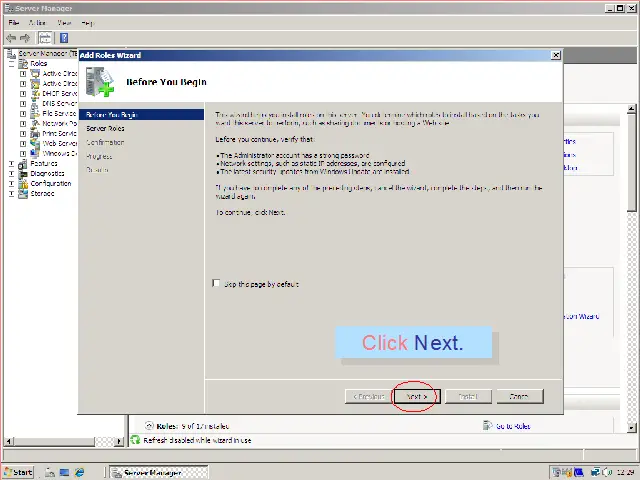640x480 pixels.
Task: Select the Before You Begin wizard step
Action: coord(141,115)
